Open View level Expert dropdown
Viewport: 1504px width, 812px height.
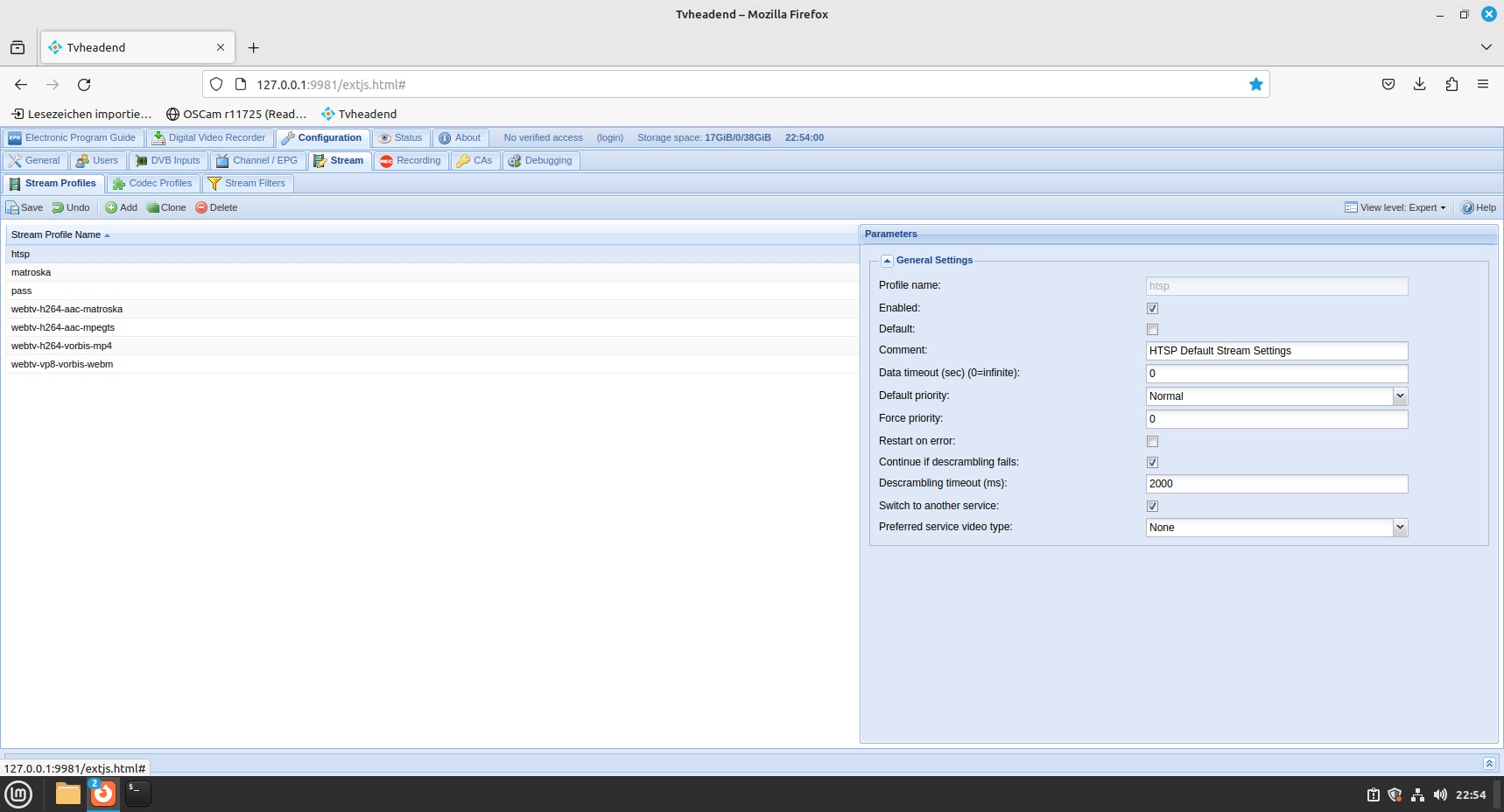pyautogui.click(x=1395, y=208)
